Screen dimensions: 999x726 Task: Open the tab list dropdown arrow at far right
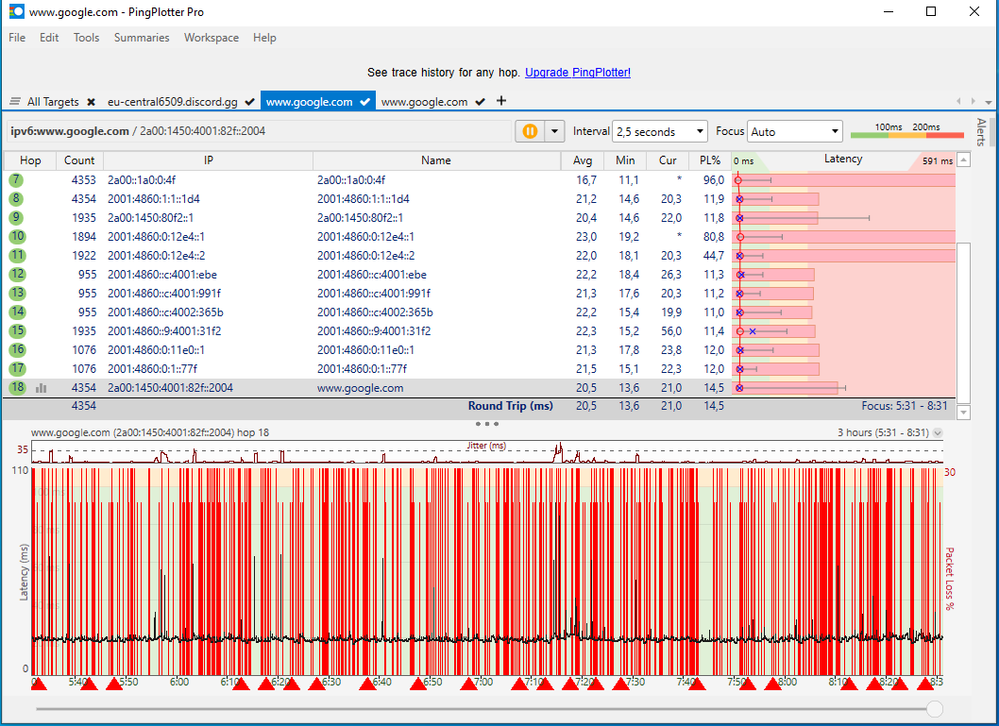(988, 102)
